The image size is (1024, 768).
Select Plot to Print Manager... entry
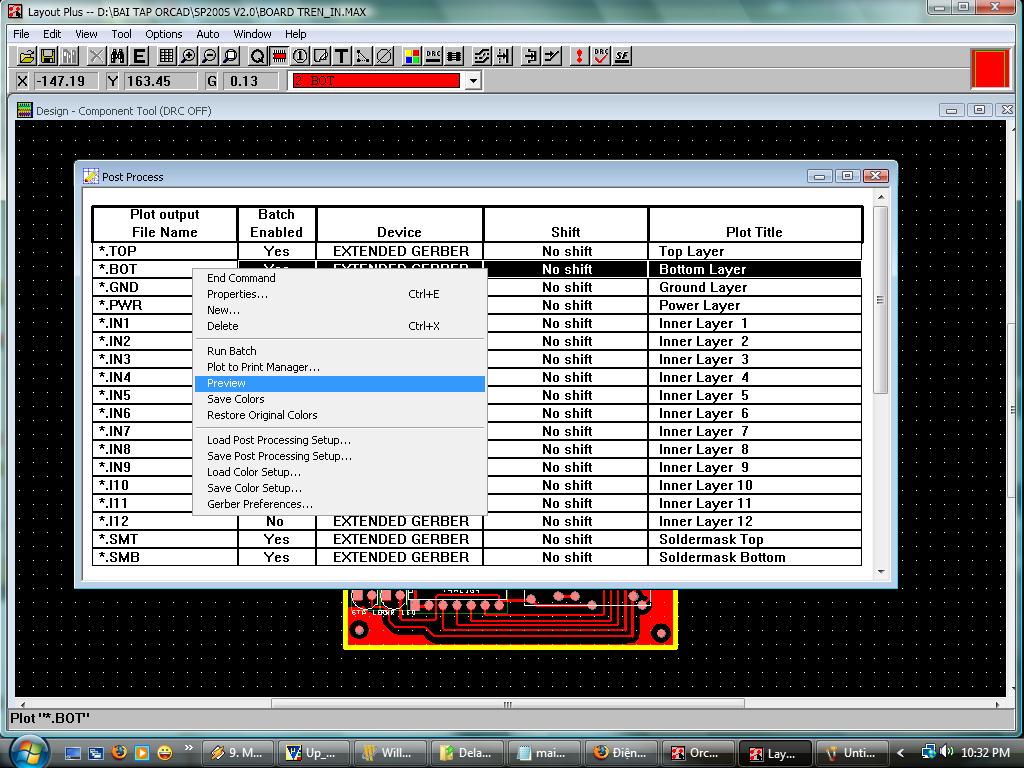(x=340, y=367)
